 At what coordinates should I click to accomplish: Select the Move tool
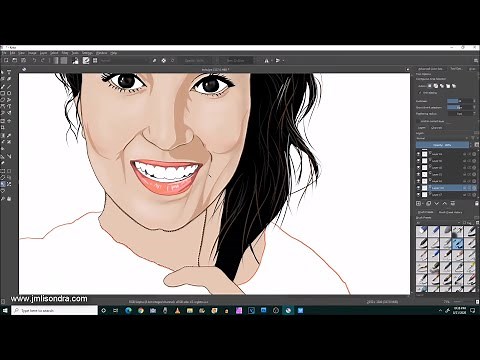tap(9, 121)
